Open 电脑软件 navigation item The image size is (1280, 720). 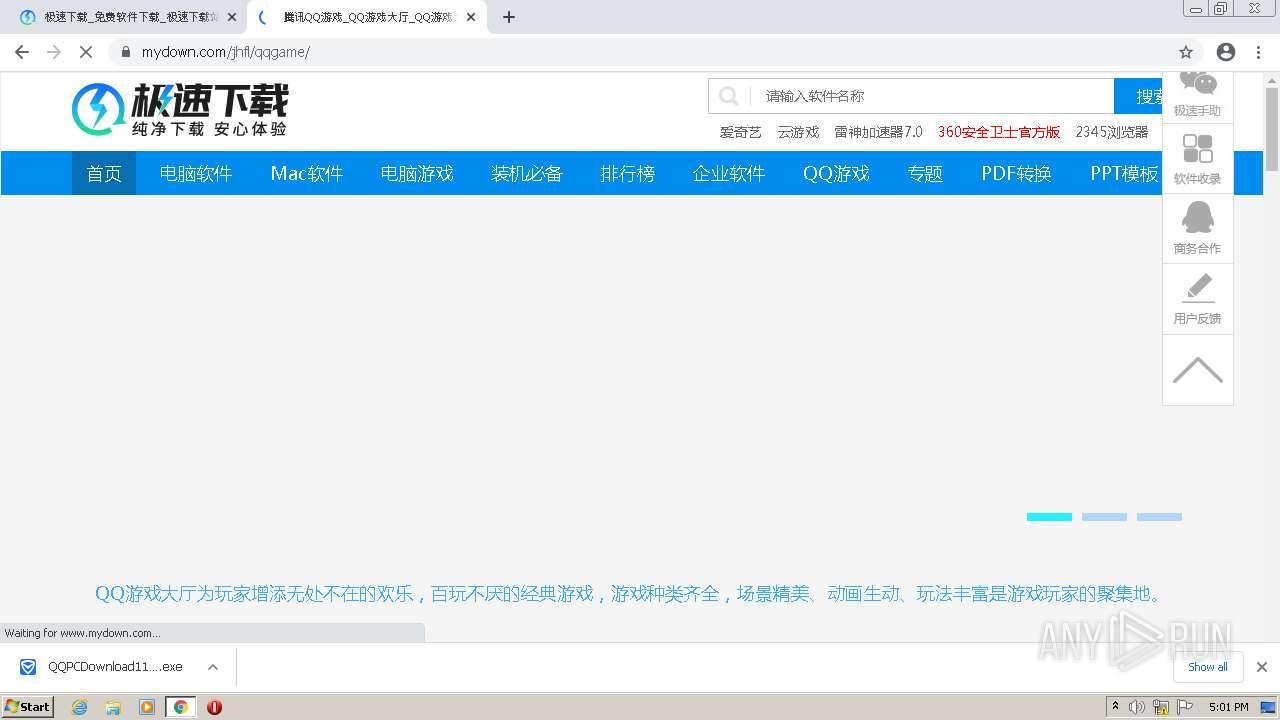(196, 173)
